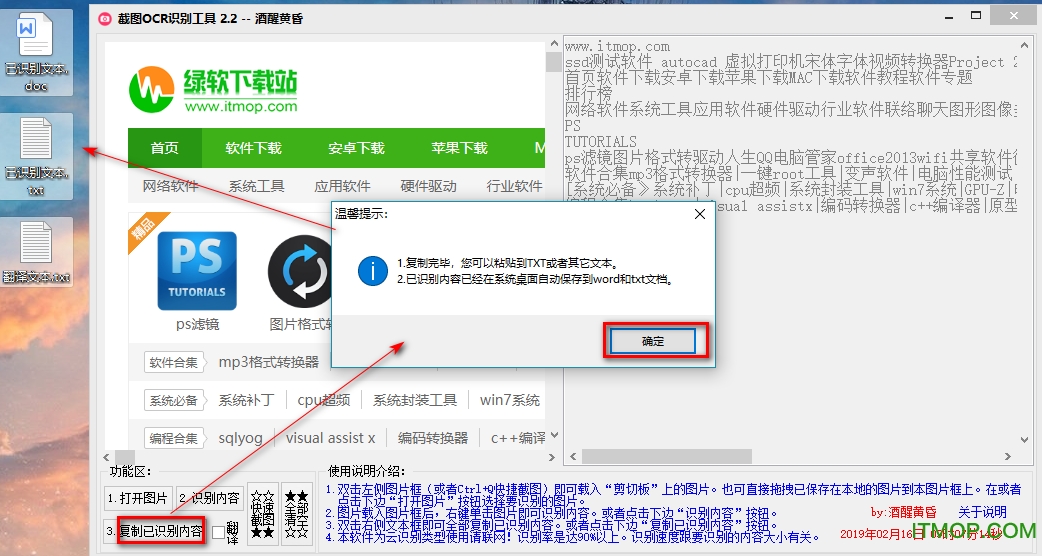The width and height of the screenshot is (1042, 556).
Task: Click the www.itmop.com line in recognized text
Action: pos(617,46)
